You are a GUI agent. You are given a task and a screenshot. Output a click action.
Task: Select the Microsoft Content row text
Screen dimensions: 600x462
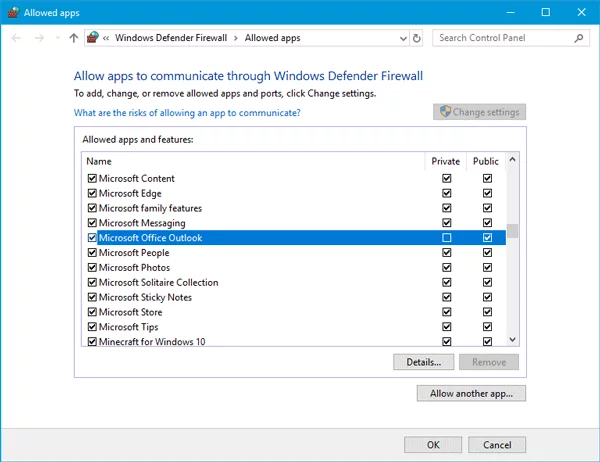[137, 178]
